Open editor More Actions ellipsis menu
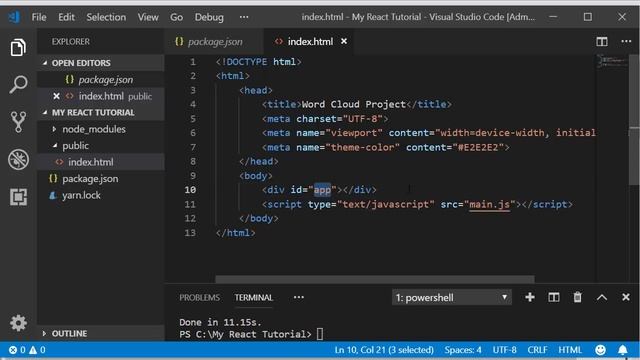Image resolution: width=640 pixels, height=360 pixels. (626, 41)
